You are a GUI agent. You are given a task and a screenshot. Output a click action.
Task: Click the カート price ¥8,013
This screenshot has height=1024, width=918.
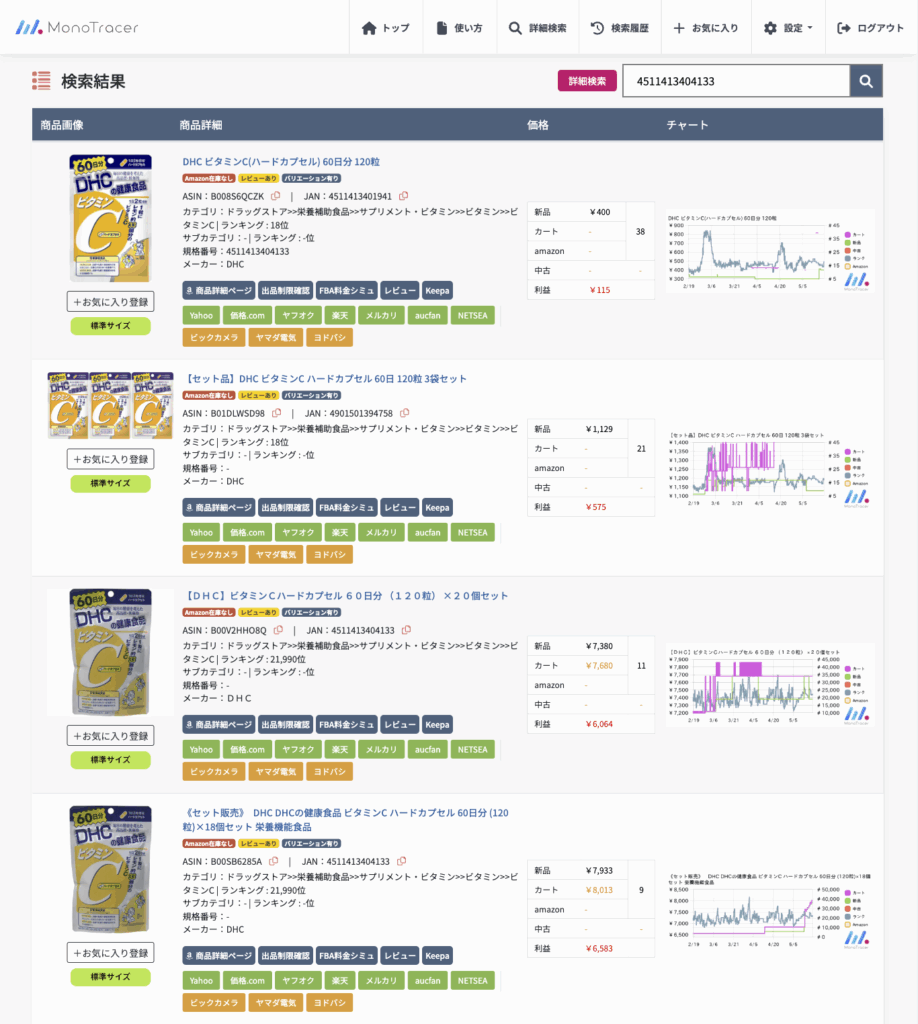(599, 889)
